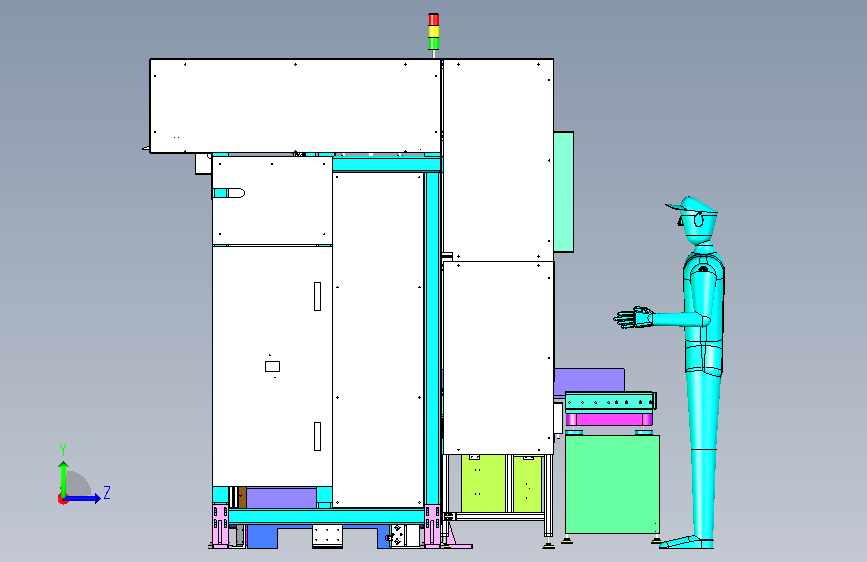Select the lower door handle slot on left door

click(x=317, y=436)
